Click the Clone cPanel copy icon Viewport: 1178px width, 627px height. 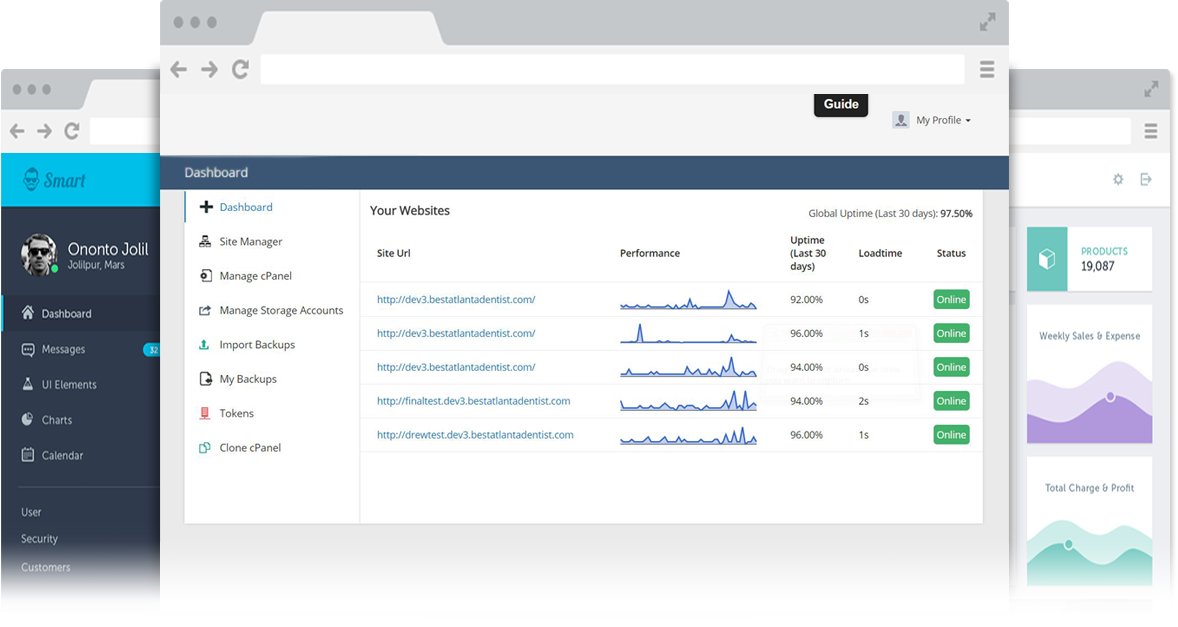click(x=205, y=448)
